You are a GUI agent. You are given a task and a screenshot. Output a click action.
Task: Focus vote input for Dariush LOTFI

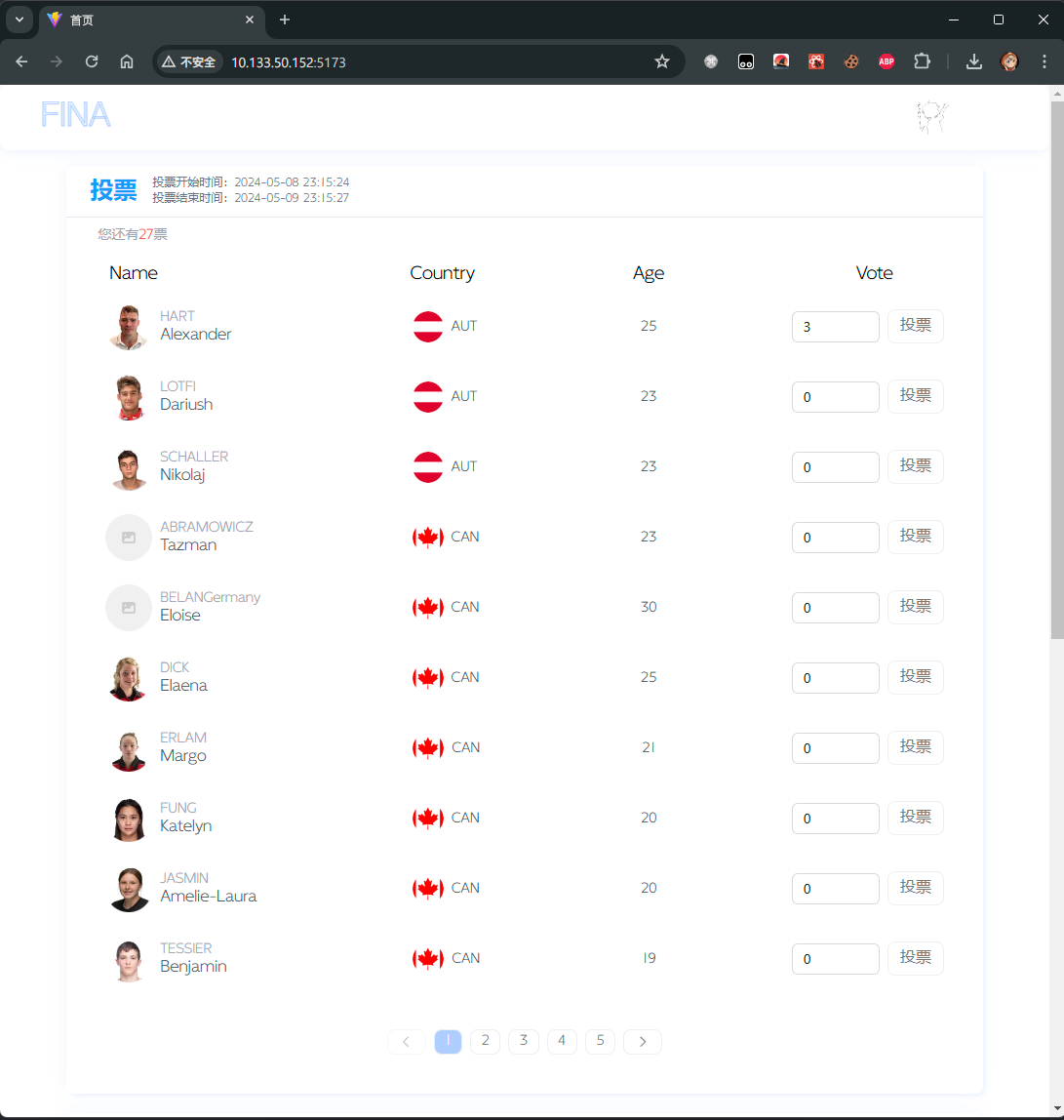tap(835, 396)
